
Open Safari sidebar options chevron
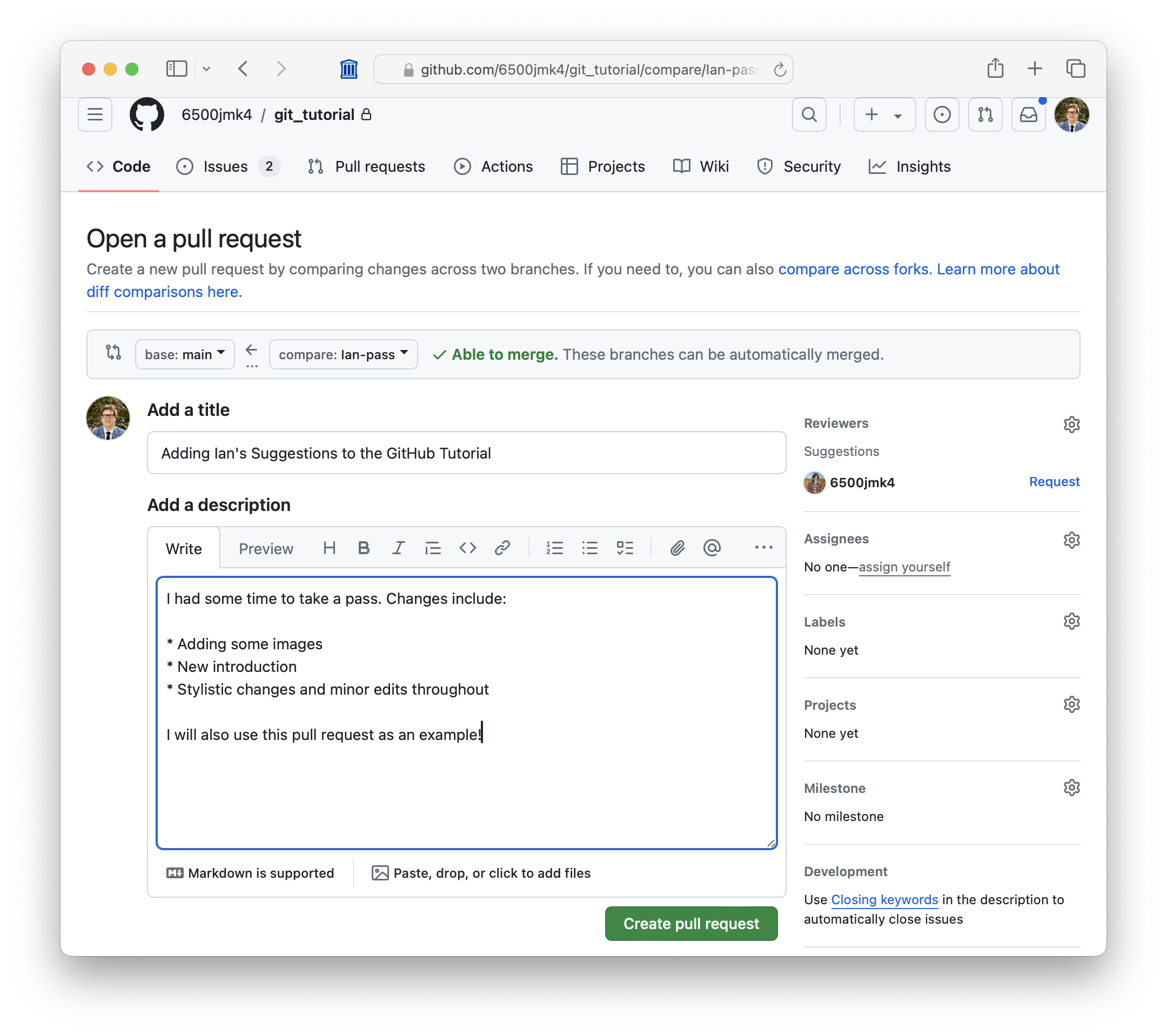coord(206,69)
